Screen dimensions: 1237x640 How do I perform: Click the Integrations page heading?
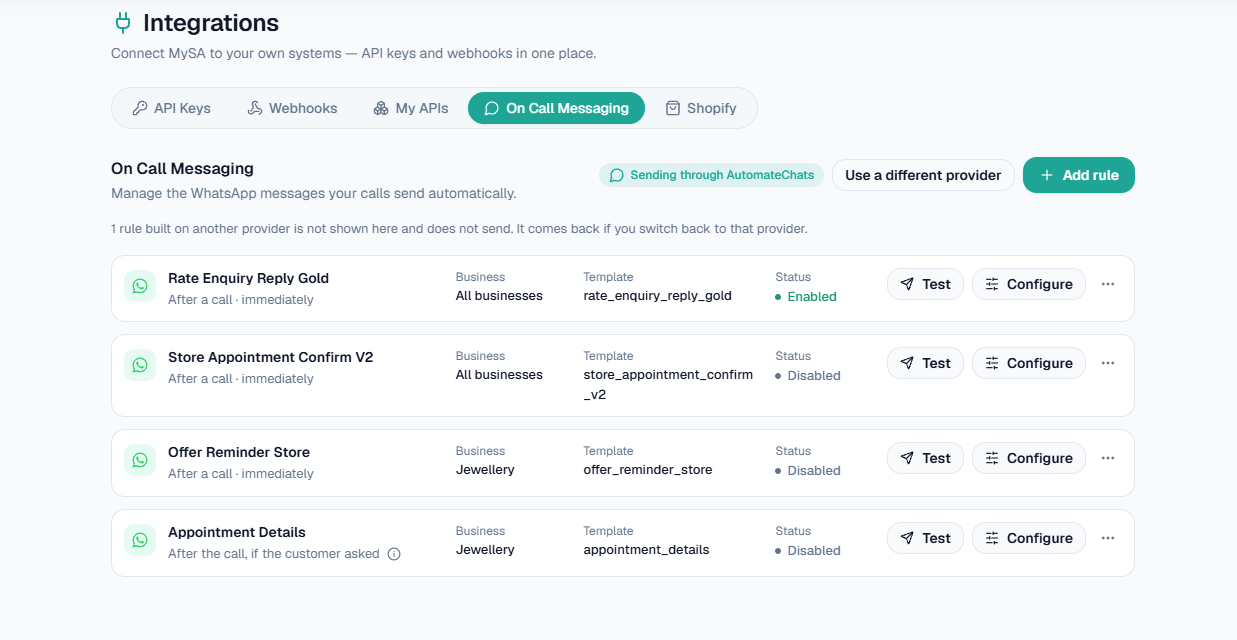(x=211, y=23)
